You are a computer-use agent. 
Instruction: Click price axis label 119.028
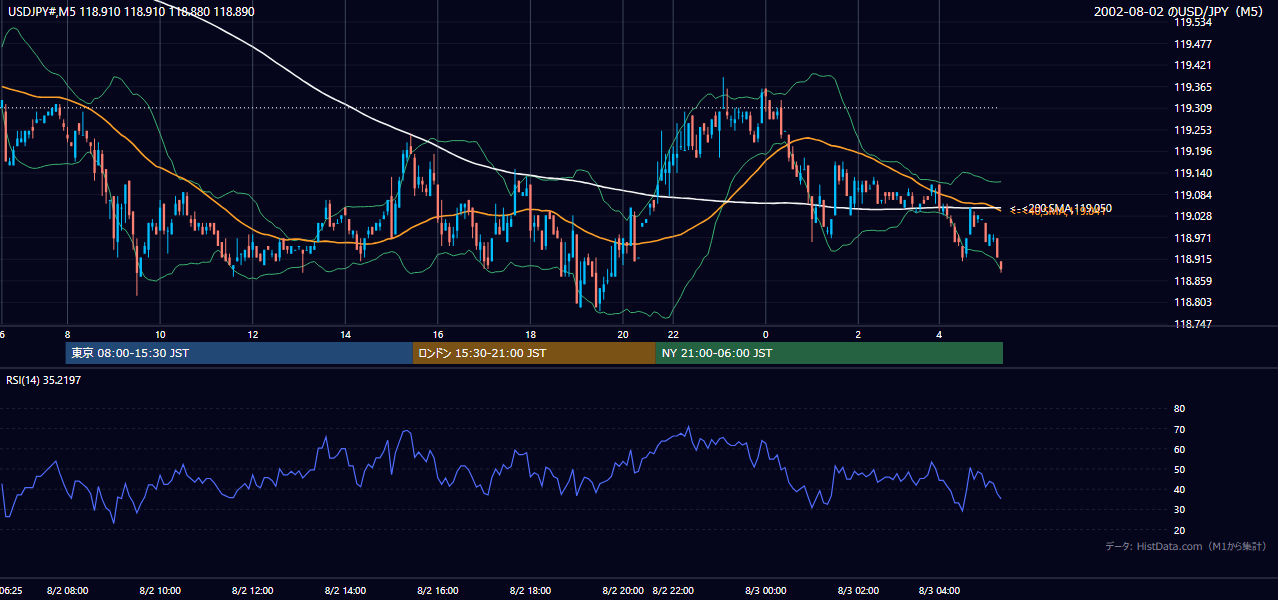pyautogui.click(x=1194, y=216)
